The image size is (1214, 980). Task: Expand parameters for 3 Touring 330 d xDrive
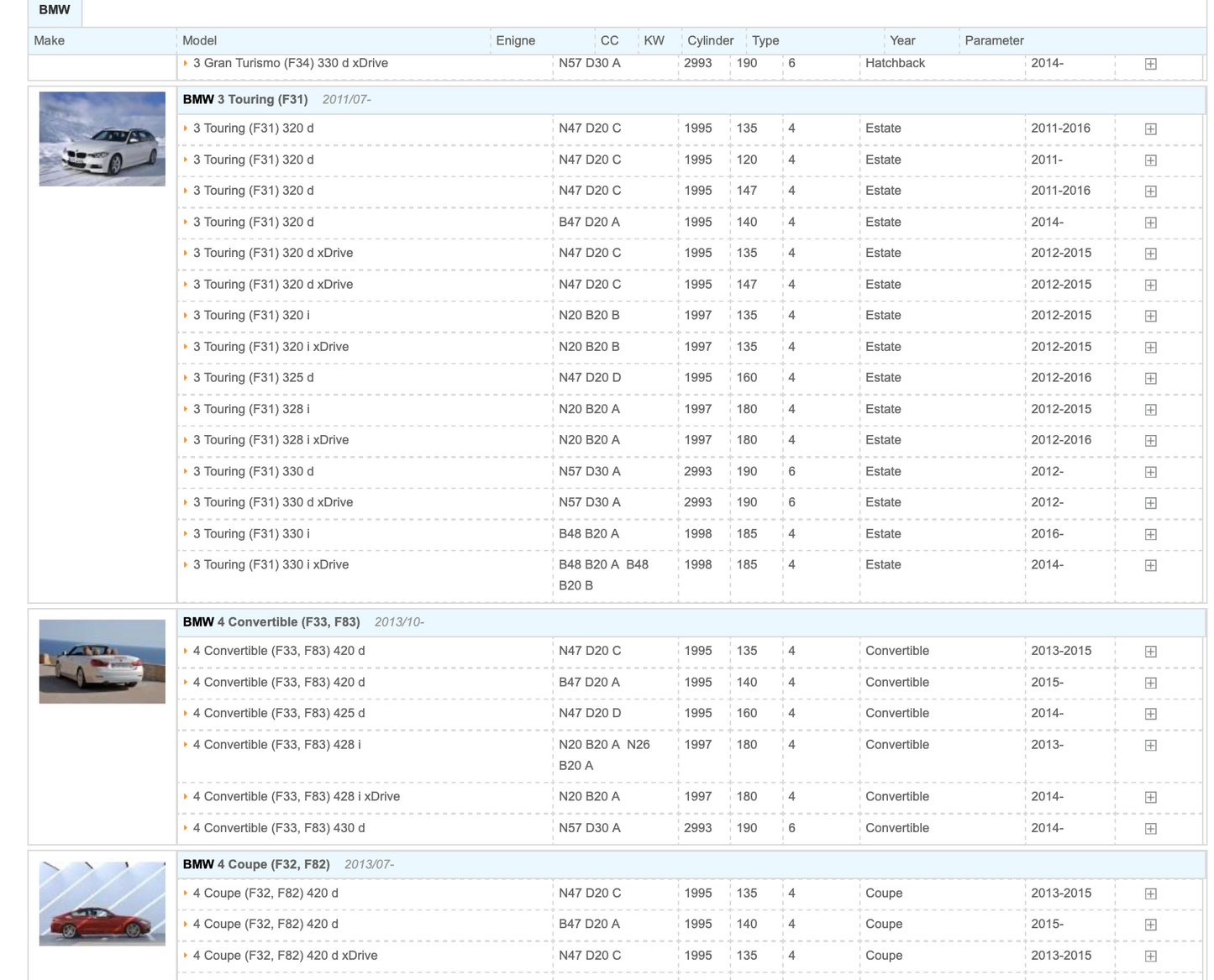click(x=1150, y=503)
